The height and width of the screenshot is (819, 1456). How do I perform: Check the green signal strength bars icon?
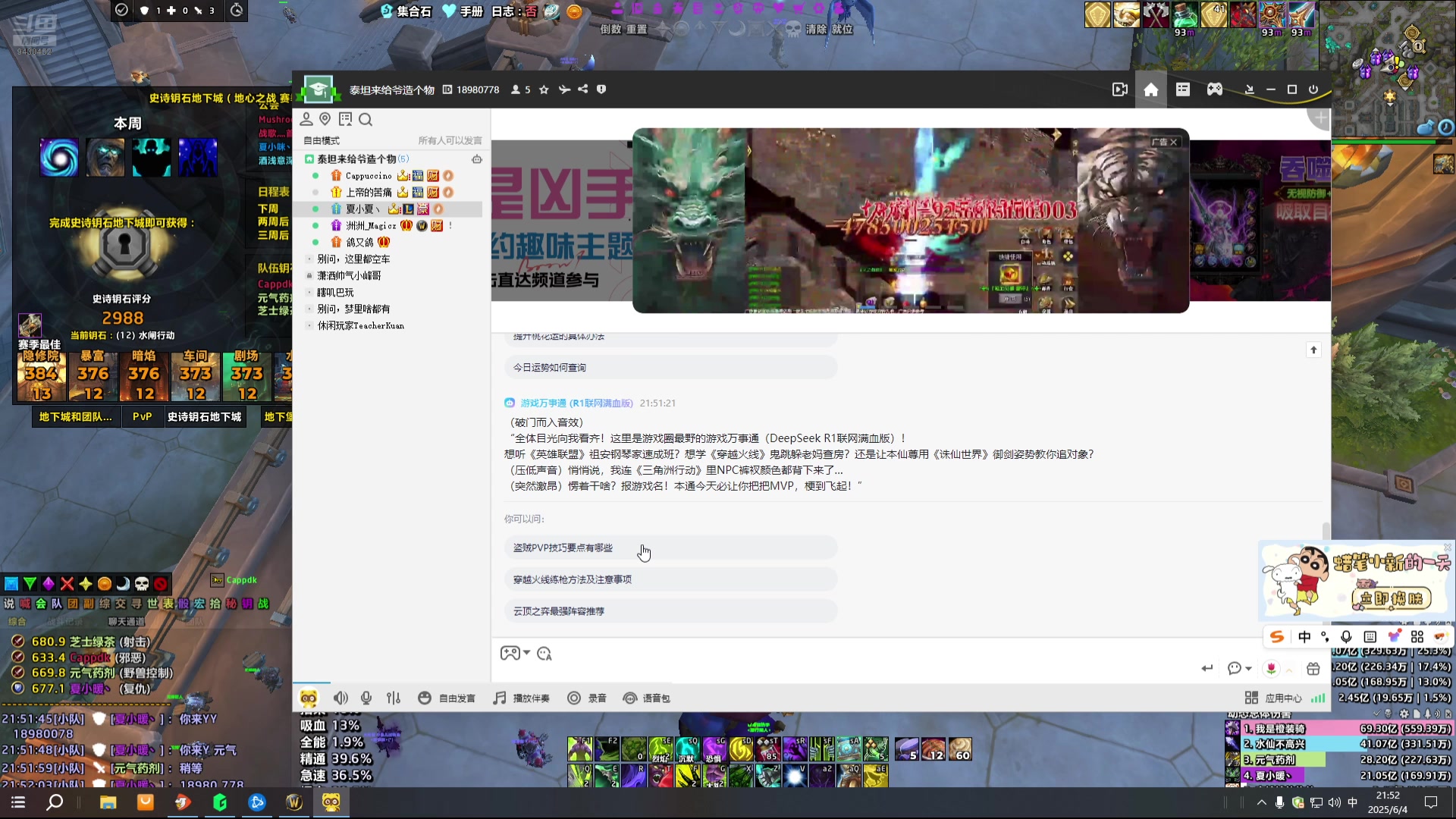point(1318,698)
